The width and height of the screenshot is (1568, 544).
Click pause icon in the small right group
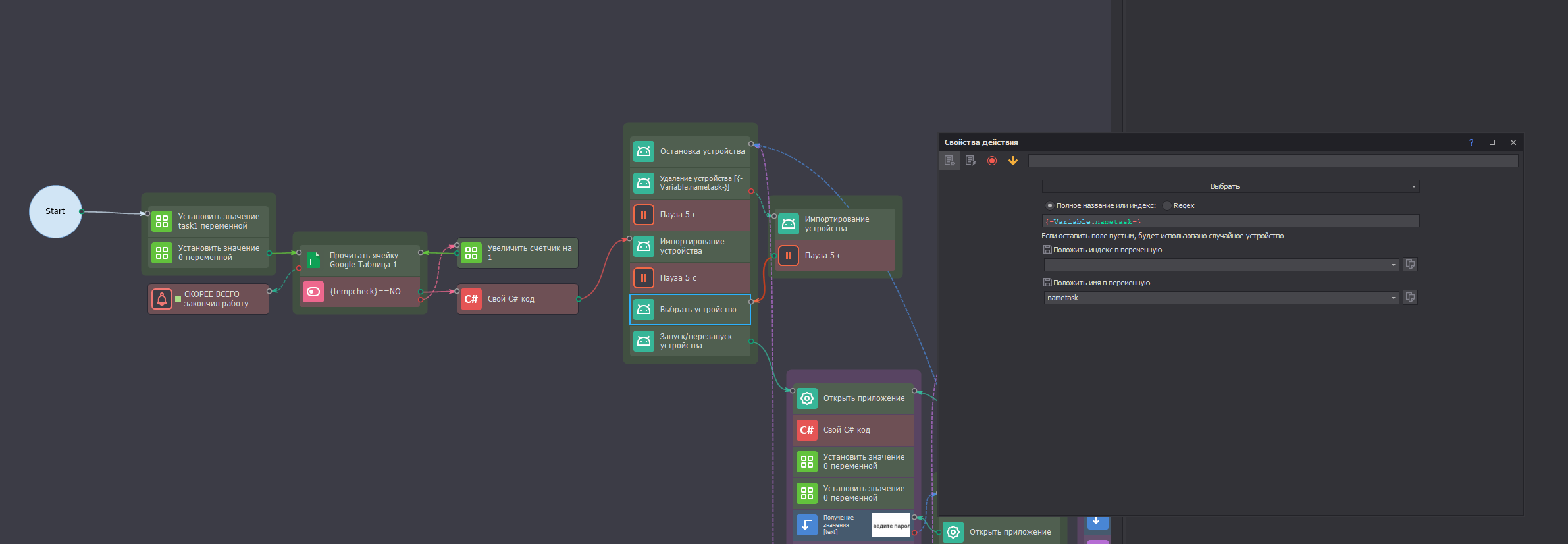pos(789,256)
